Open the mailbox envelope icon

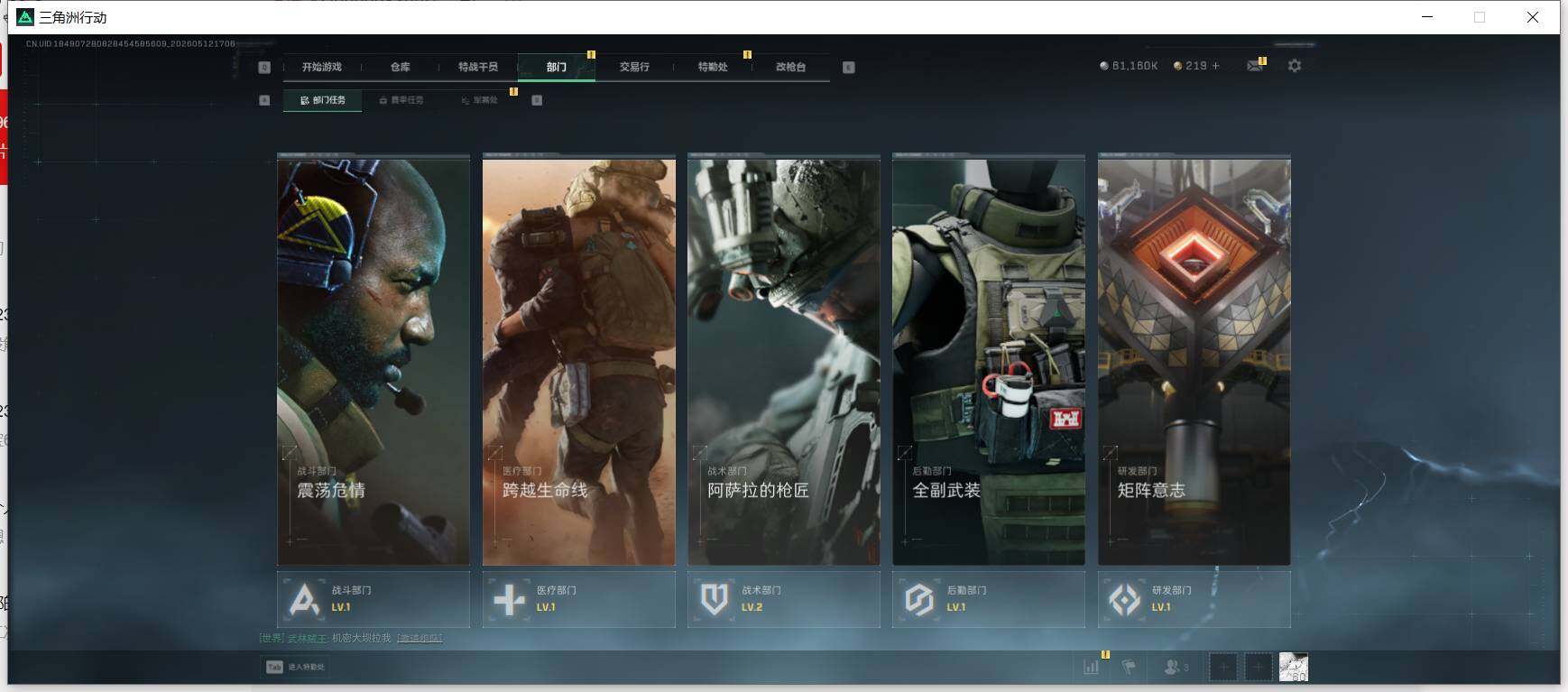(1254, 66)
